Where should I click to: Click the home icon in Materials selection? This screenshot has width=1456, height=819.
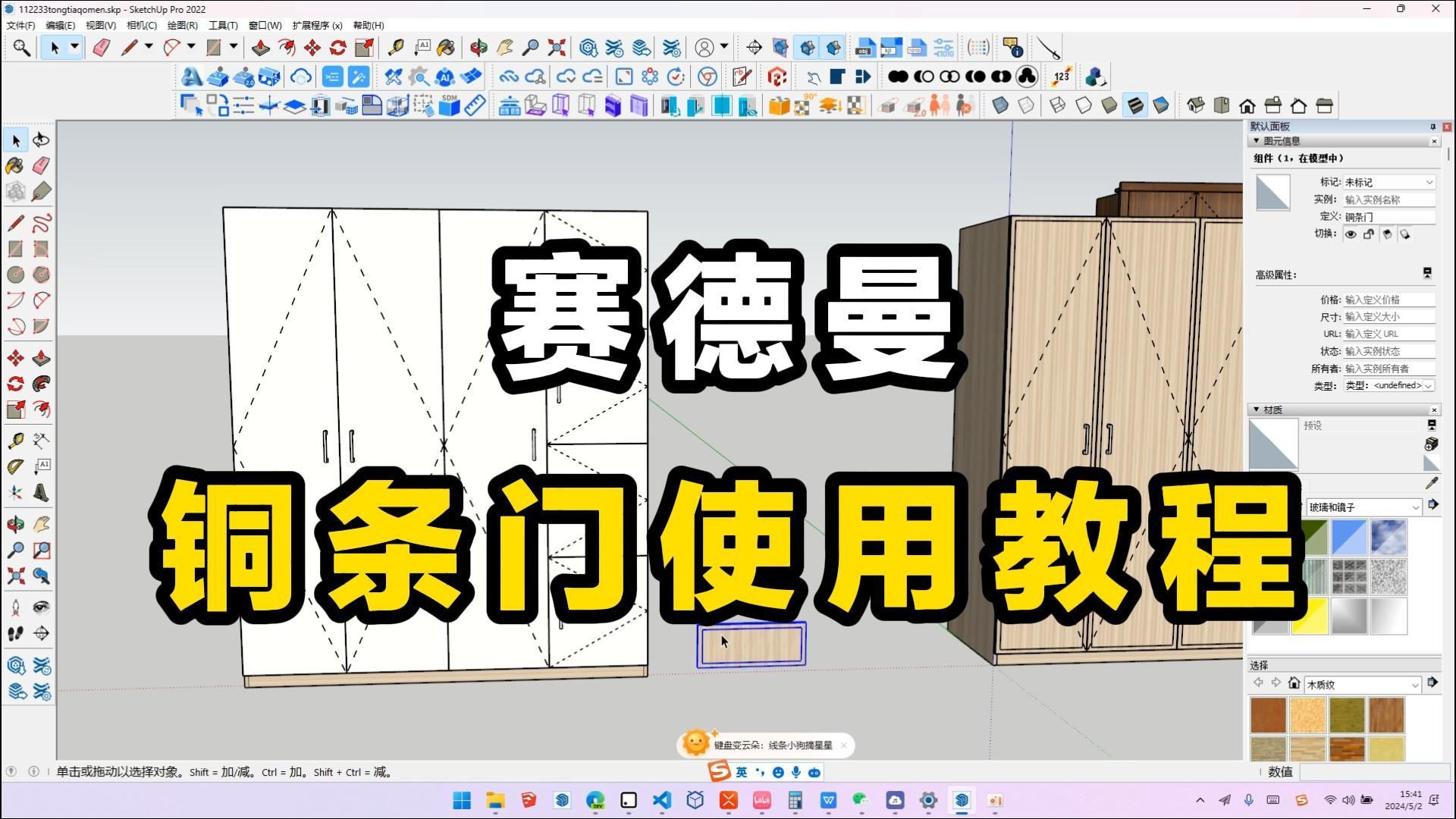pyautogui.click(x=1294, y=683)
